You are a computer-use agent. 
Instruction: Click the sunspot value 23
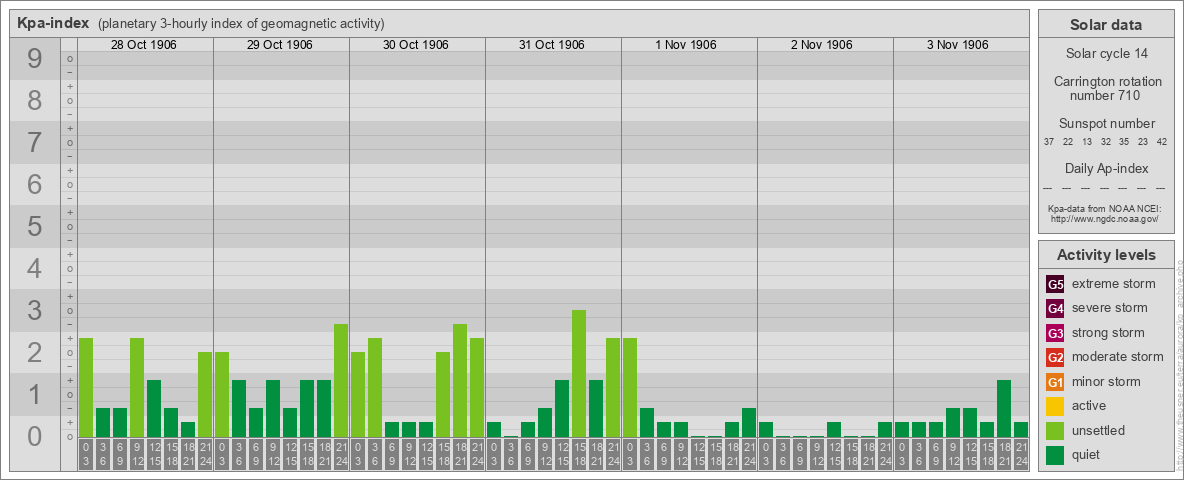point(1142,142)
